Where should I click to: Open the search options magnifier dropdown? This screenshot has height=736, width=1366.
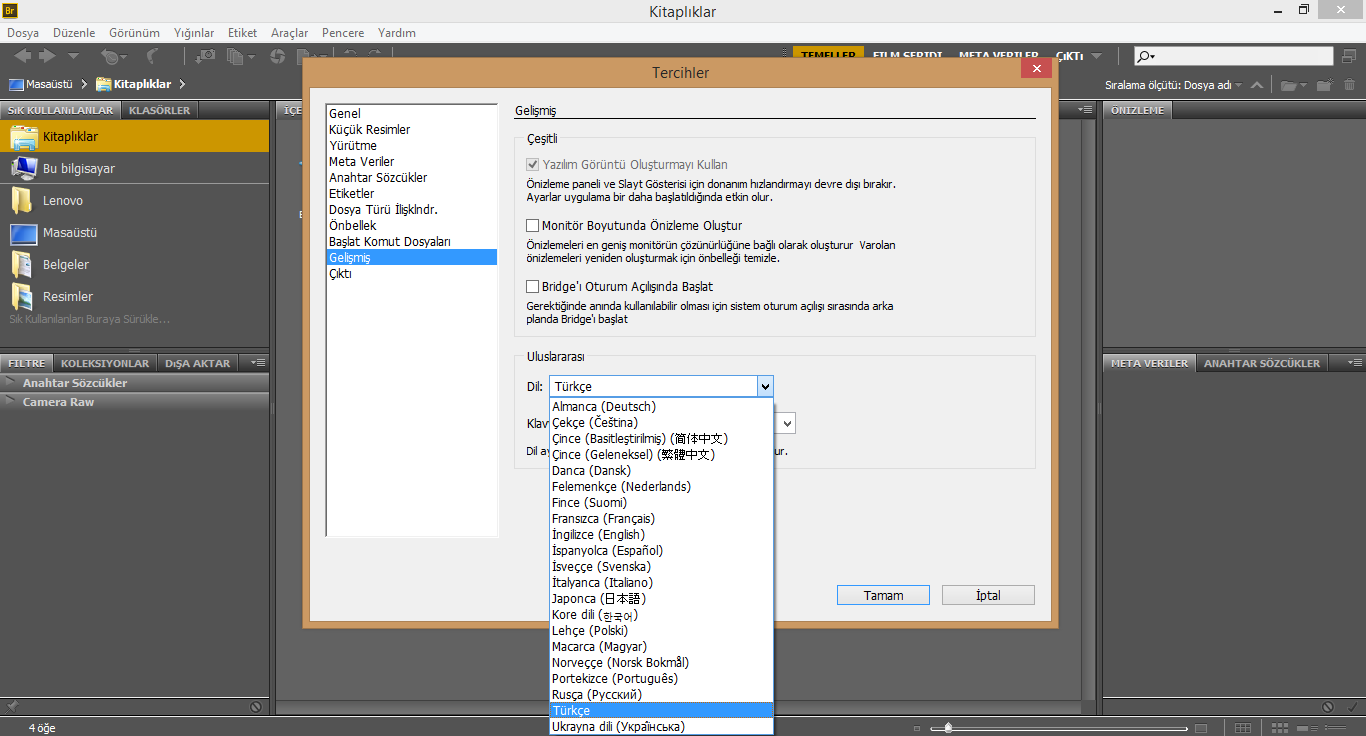point(1146,56)
